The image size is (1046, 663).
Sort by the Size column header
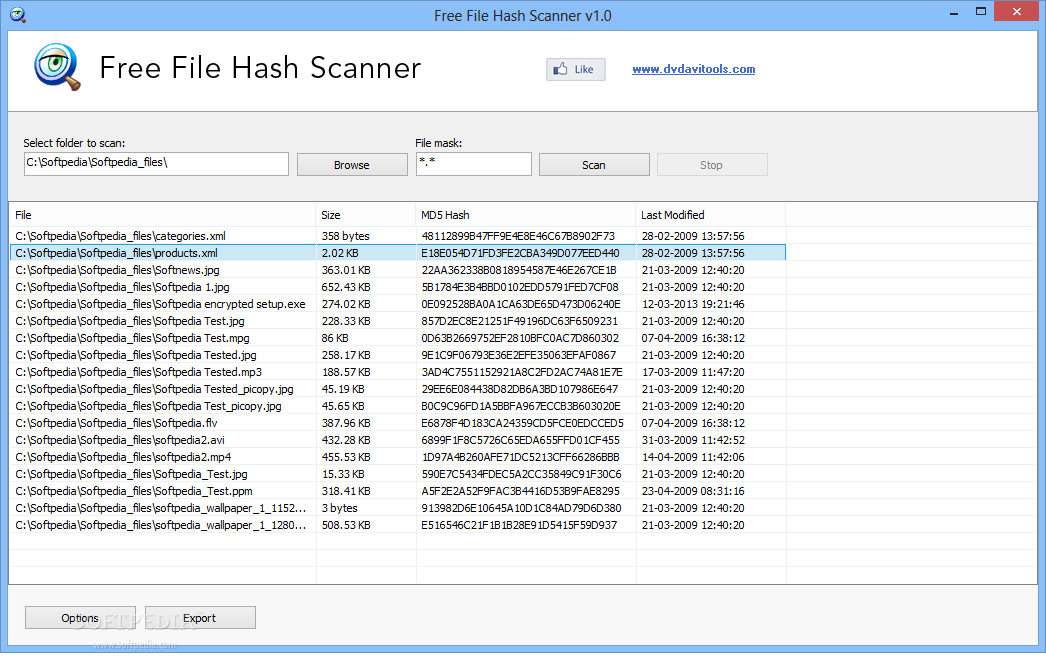point(366,215)
